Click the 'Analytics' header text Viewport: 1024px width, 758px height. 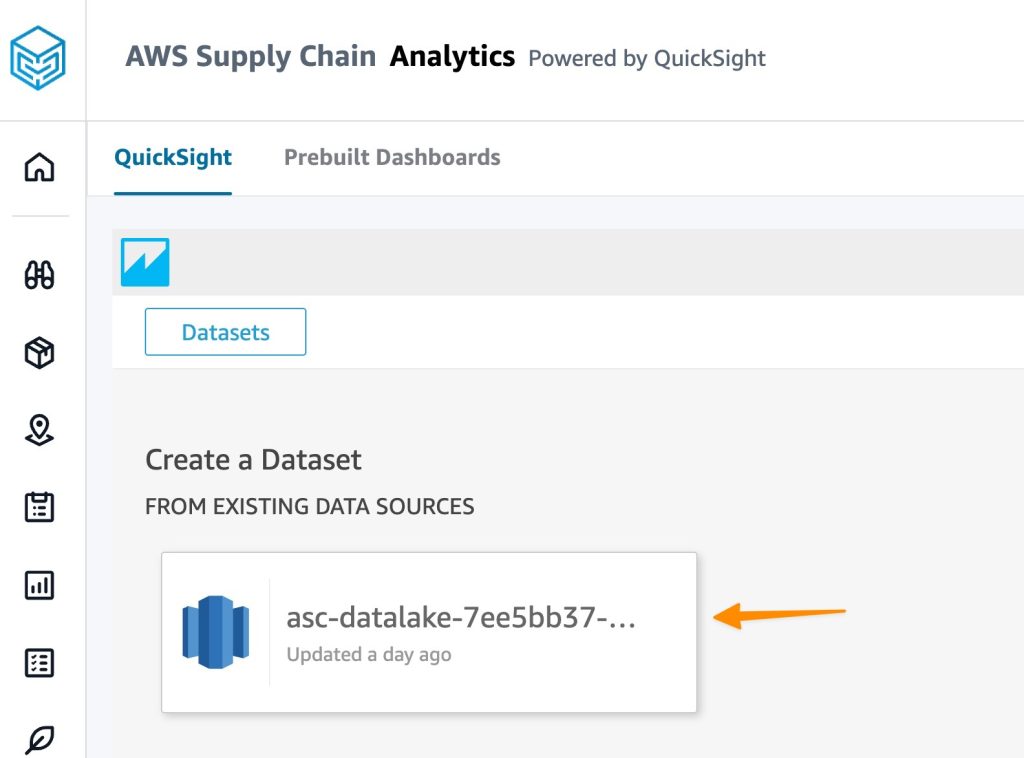pos(452,57)
